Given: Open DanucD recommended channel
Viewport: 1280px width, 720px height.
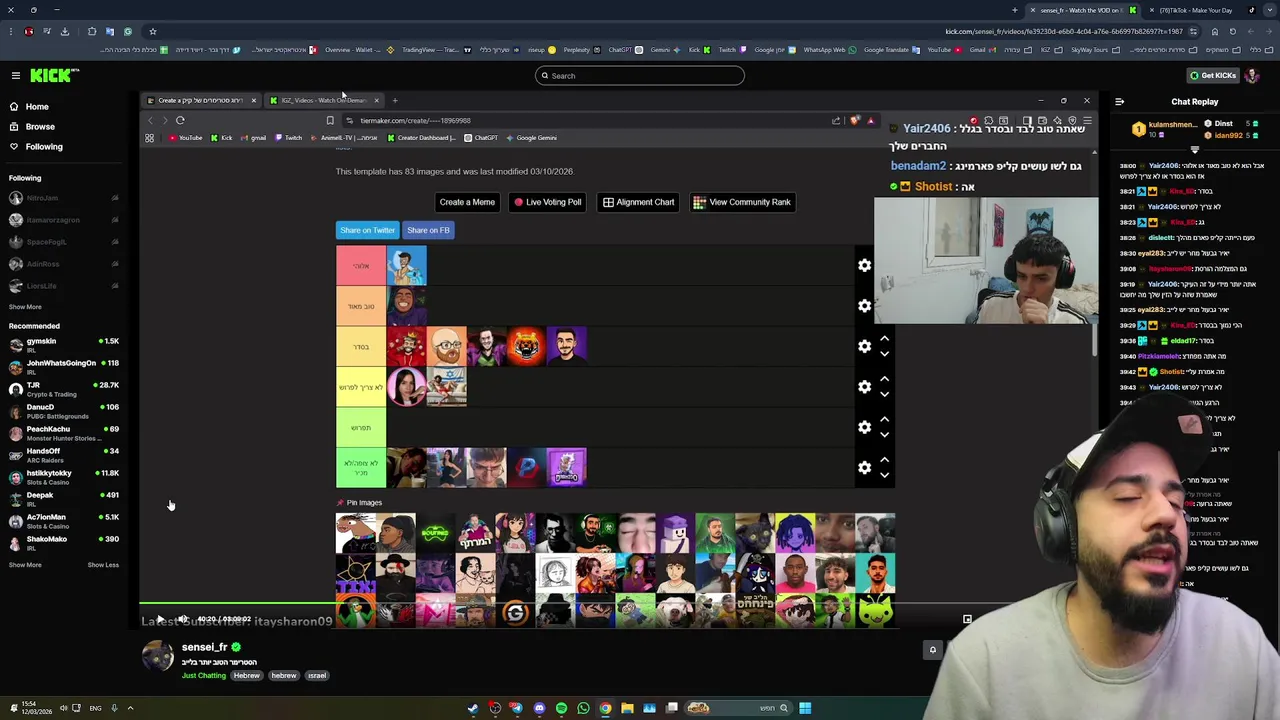Looking at the screenshot, I should tap(64, 411).
